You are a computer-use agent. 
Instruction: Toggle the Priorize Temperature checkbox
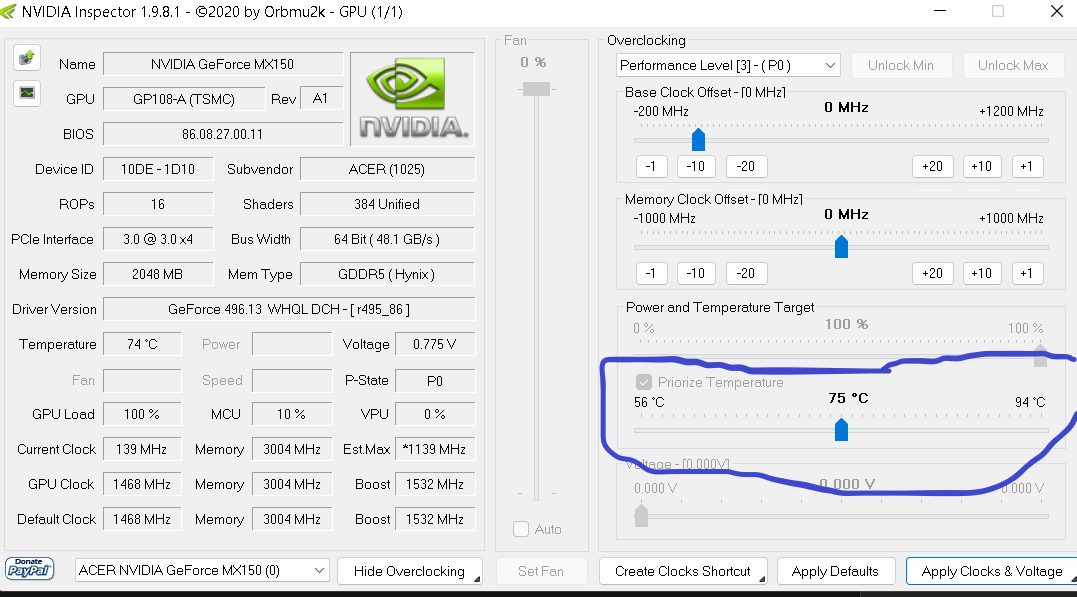point(644,382)
